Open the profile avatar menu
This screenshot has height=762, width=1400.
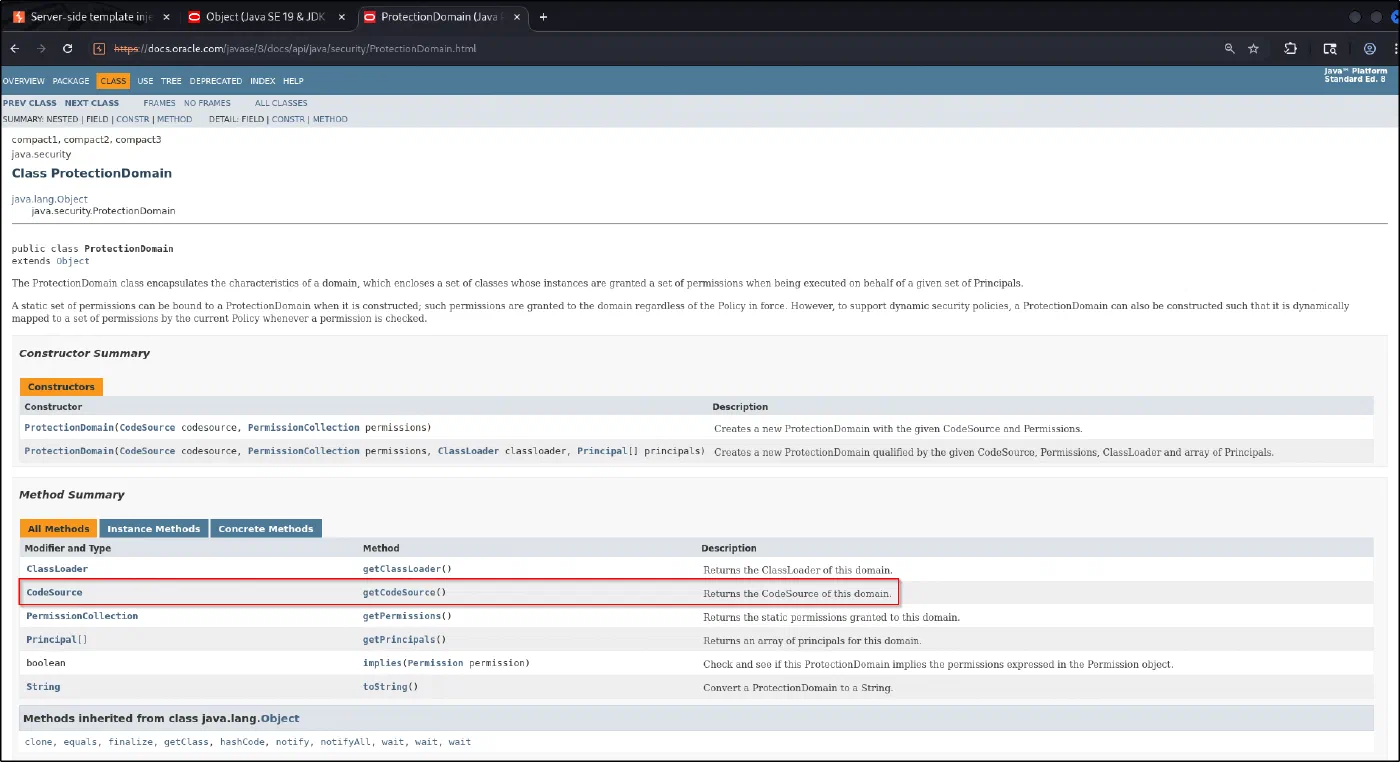[x=1370, y=48]
